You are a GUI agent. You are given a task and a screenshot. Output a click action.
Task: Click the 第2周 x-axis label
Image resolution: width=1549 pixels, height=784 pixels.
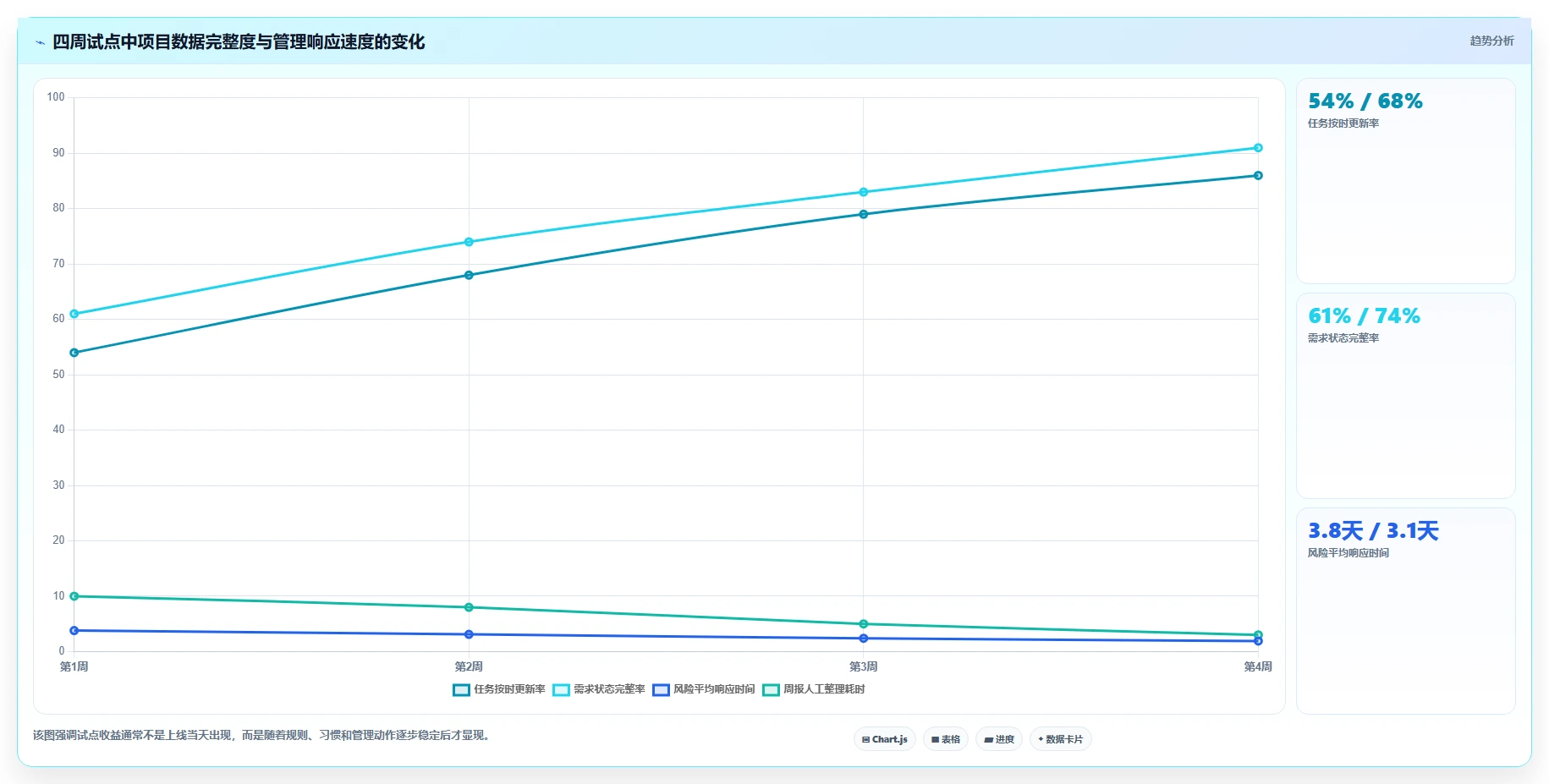[469, 666]
